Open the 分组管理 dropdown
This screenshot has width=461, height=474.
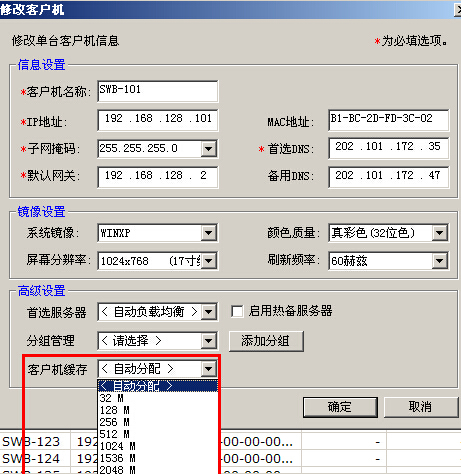pos(209,341)
